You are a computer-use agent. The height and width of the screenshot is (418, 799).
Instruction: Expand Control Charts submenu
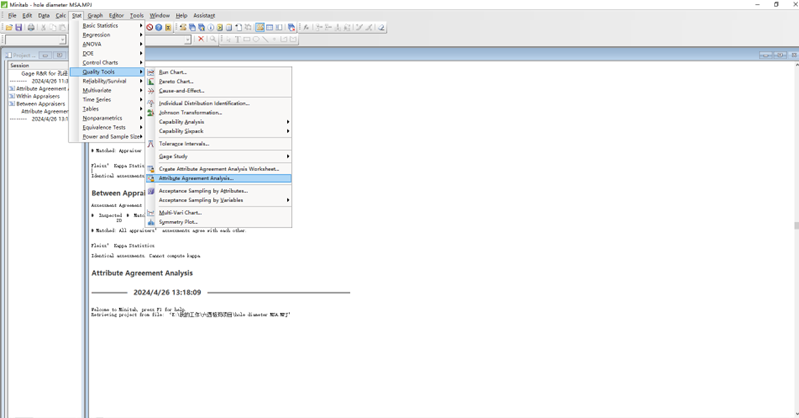point(107,62)
